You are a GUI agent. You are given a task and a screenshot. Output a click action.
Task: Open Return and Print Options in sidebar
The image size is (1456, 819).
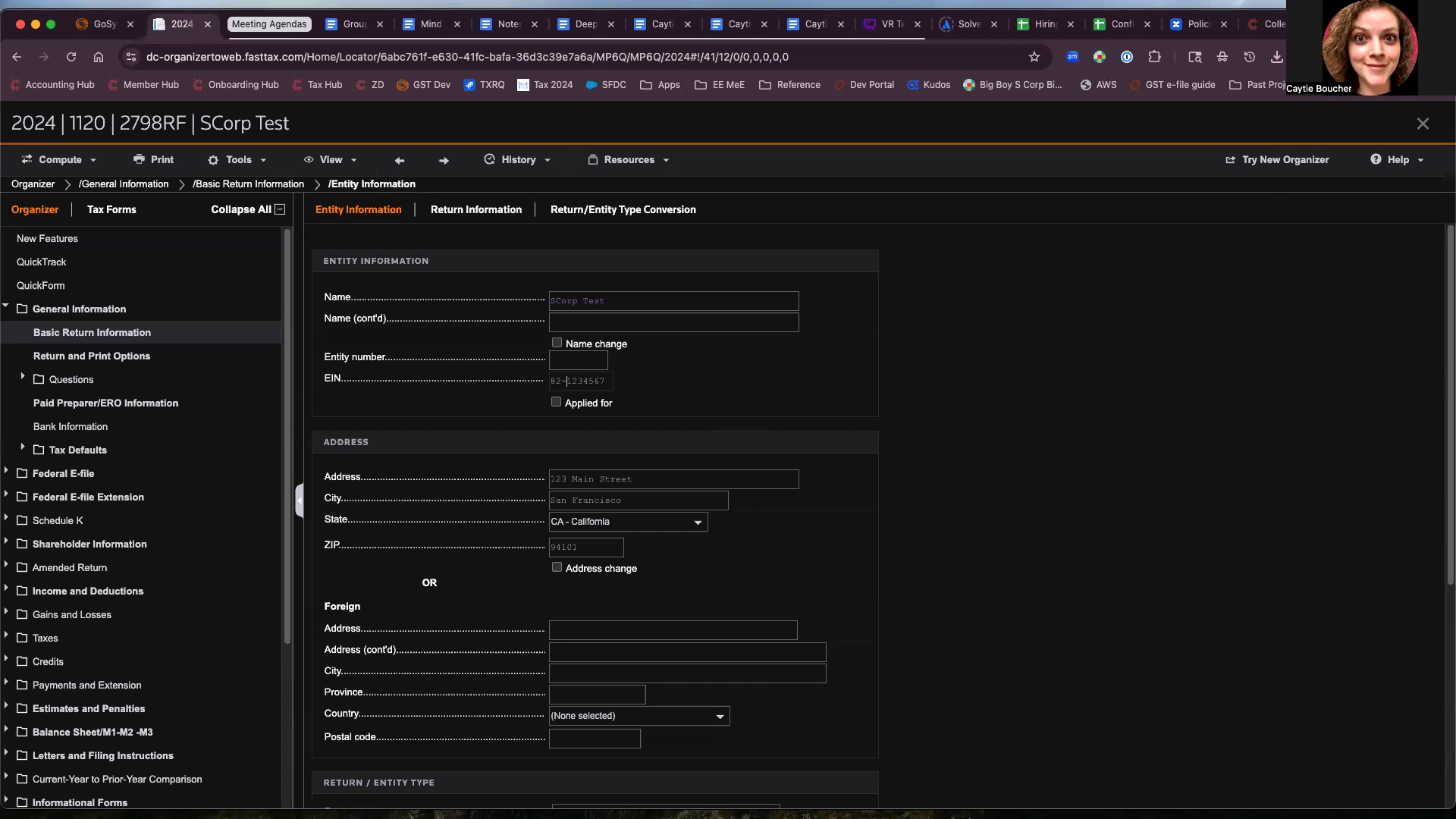[x=92, y=356]
